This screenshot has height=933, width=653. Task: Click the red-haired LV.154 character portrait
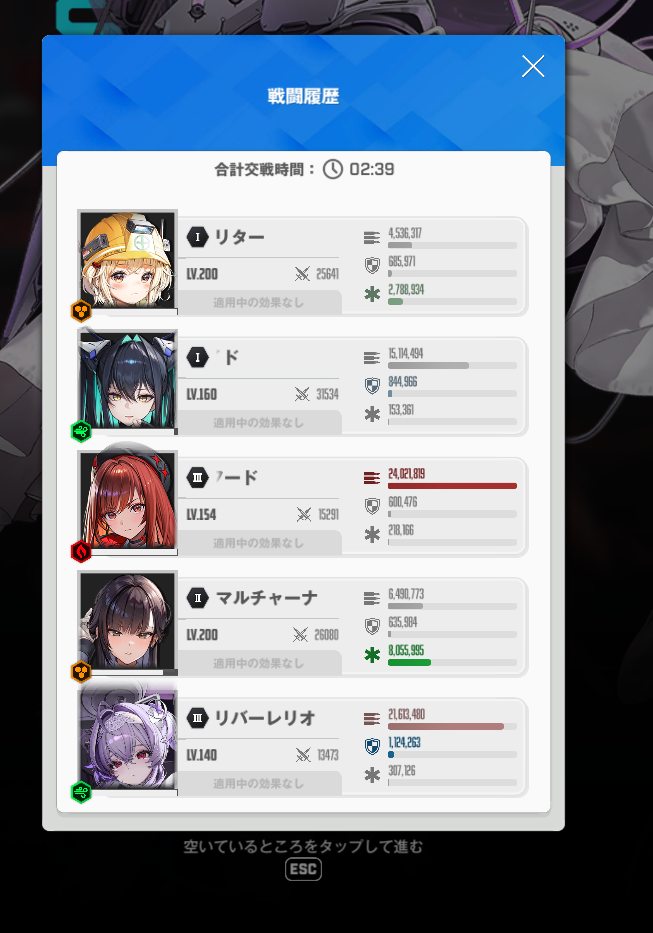coord(128,501)
